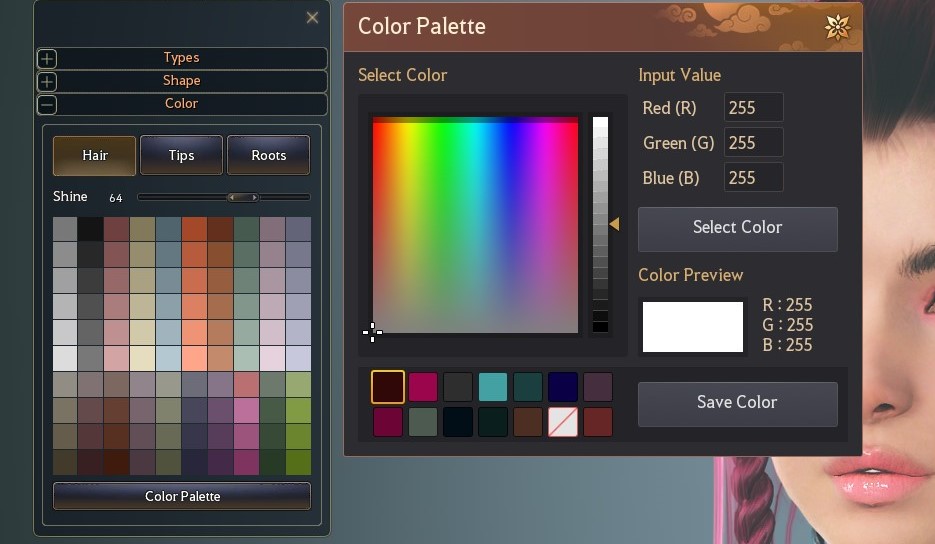Click the Color section header
The height and width of the screenshot is (544, 935).
[x=181, y=104]
